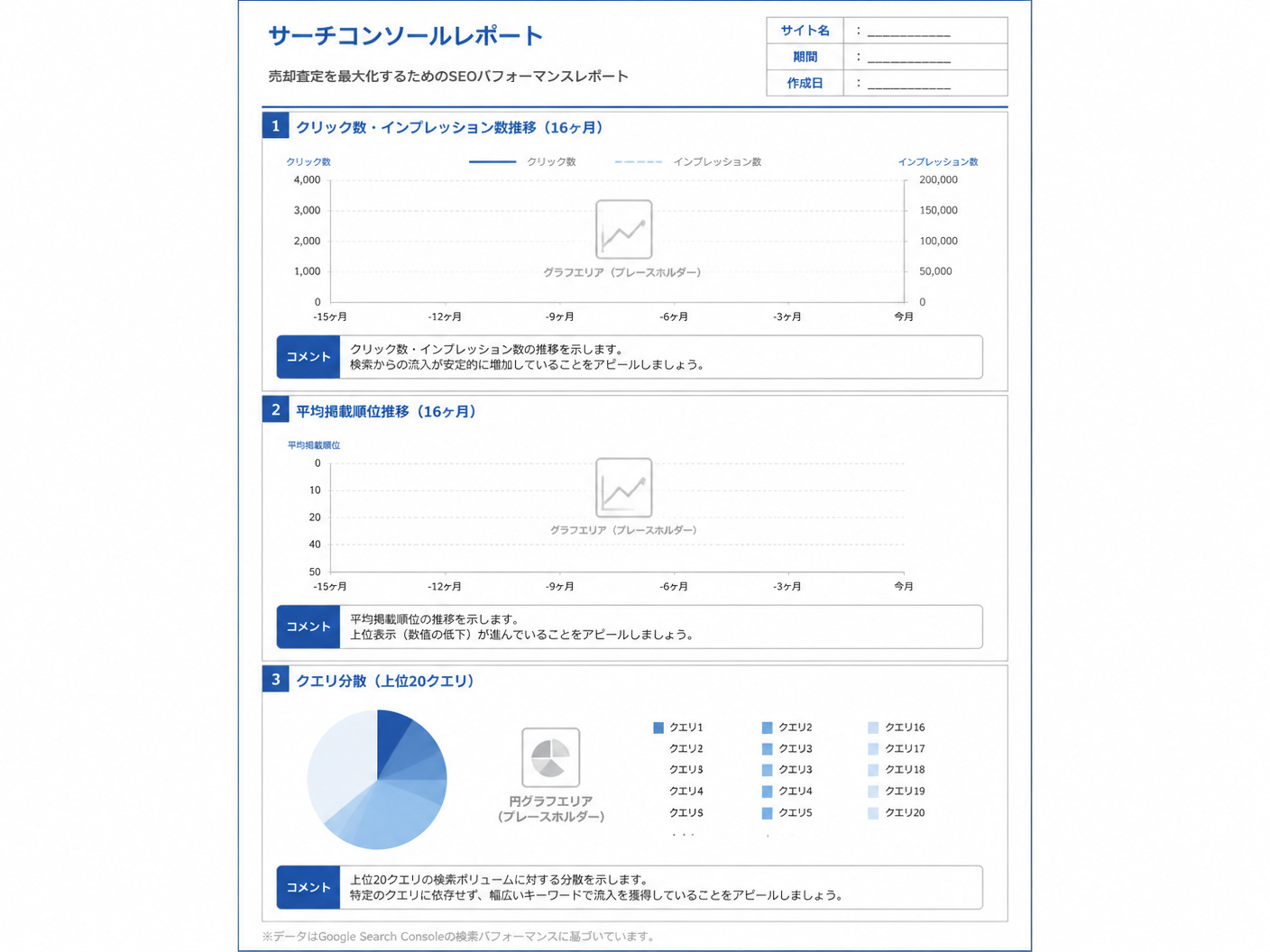Select the クエリ16 legend color swatch
The image size is (1270, 952).
pyautogui.click(x=873, y=728)
